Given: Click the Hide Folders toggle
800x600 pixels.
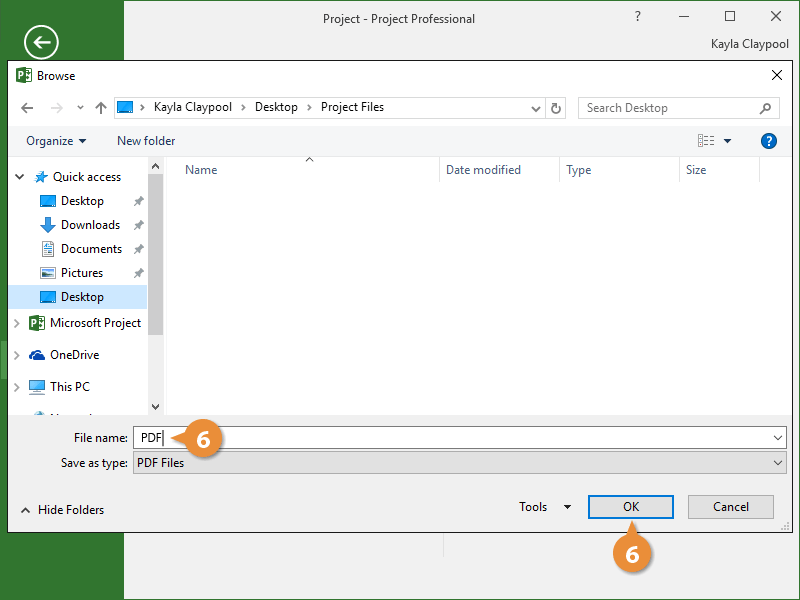Looking at the screenshot, I should (62, 510).
